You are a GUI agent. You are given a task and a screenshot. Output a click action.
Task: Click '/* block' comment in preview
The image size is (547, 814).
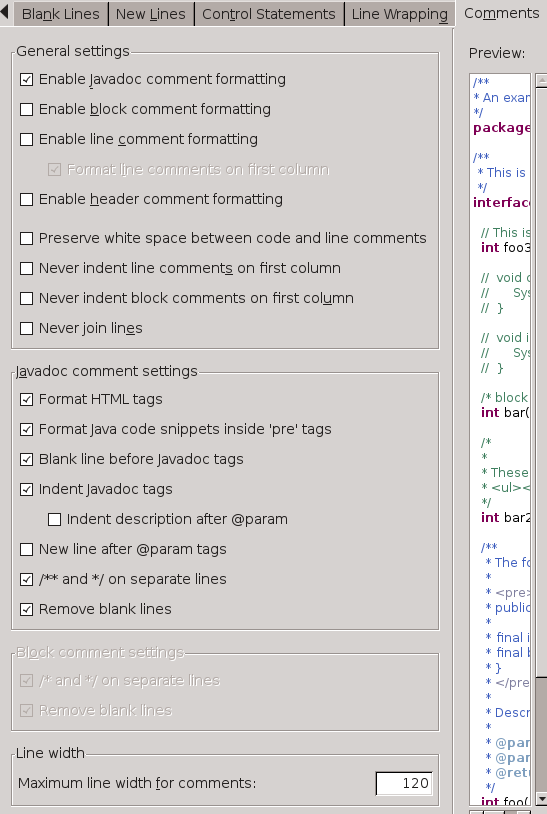point(504,398)
